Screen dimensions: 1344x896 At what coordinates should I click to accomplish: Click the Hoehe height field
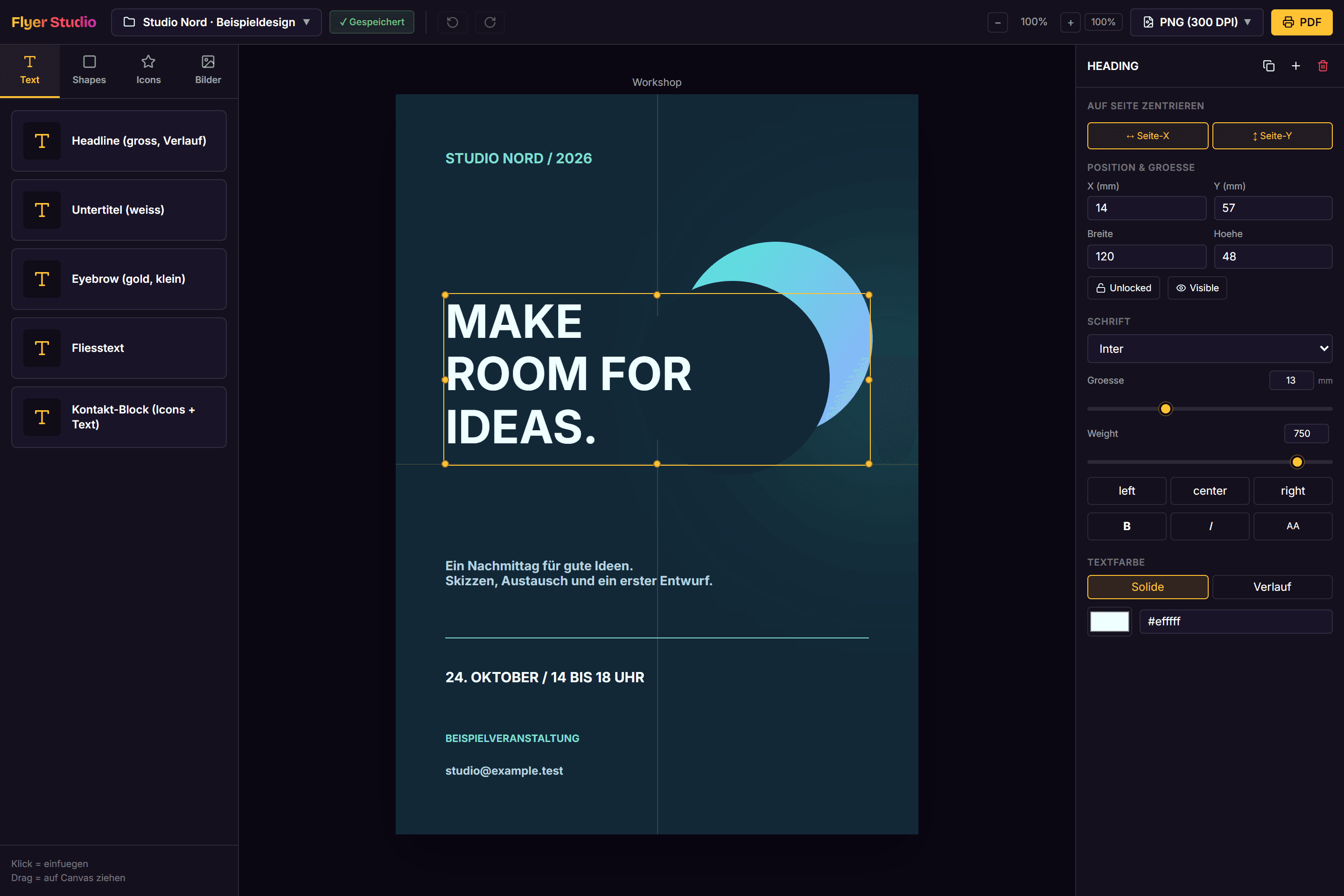point(1273,257)
